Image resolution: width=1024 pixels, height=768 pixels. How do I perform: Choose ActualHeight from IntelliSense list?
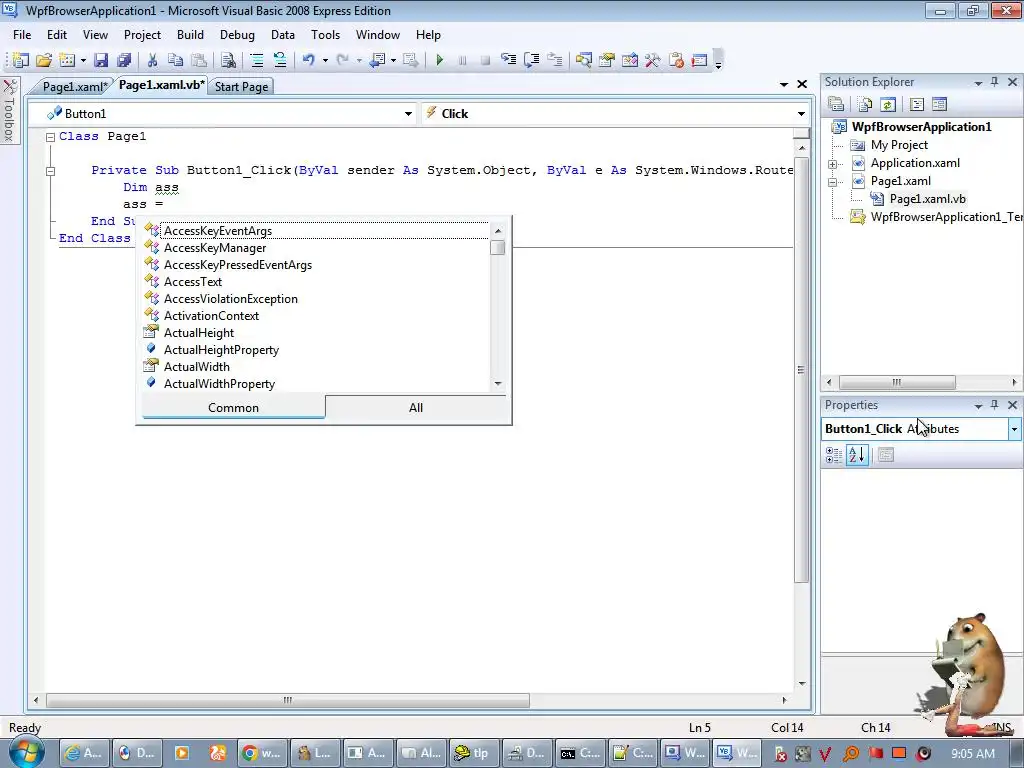pyautogui.click(x=315, y=333)
